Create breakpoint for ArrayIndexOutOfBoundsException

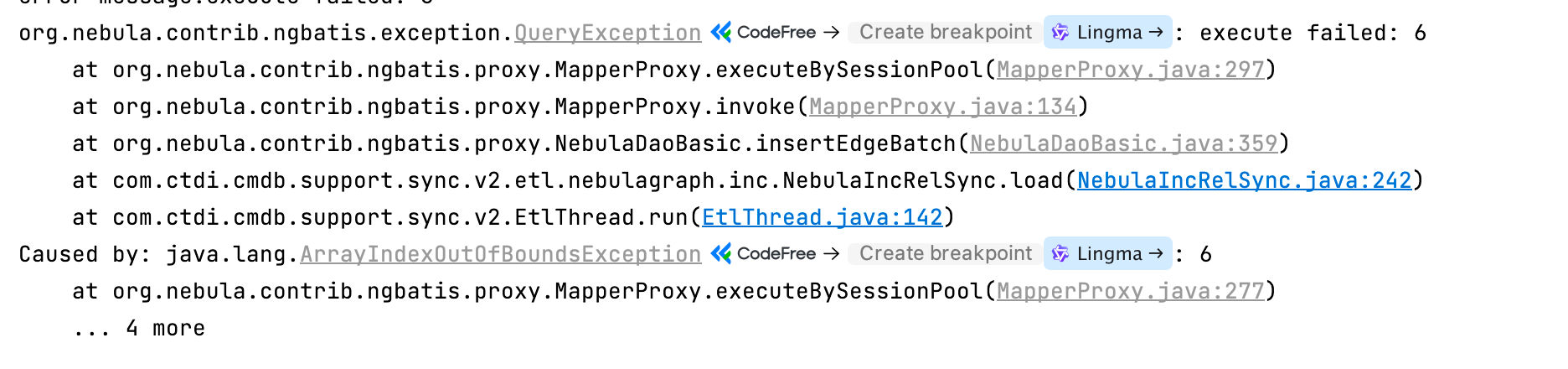click(945, 254)
